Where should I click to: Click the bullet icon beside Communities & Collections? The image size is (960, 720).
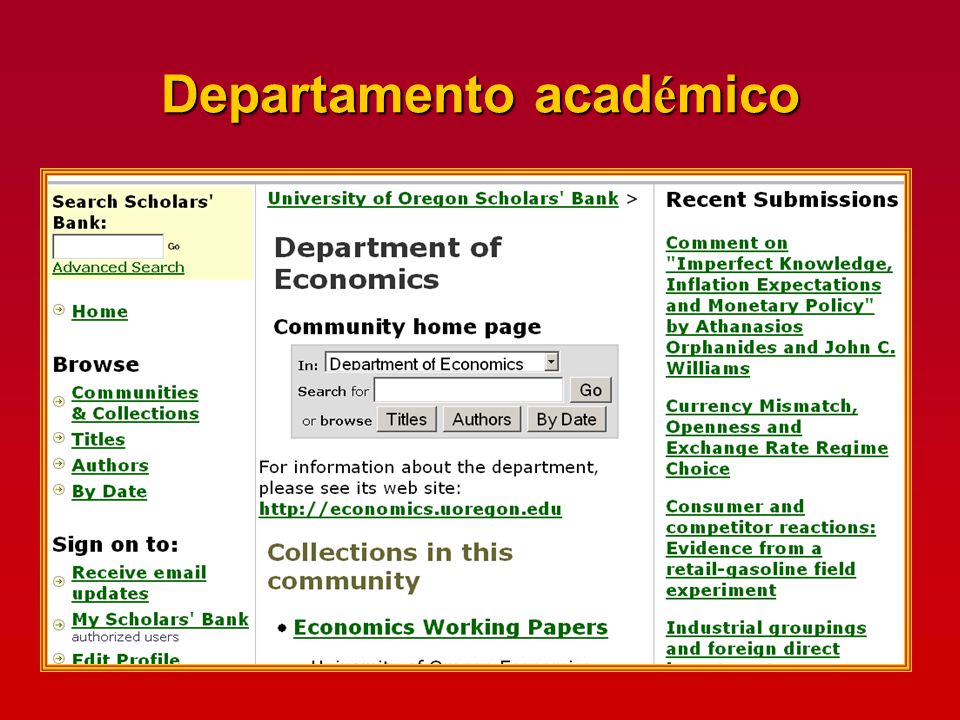click(59, 402)
